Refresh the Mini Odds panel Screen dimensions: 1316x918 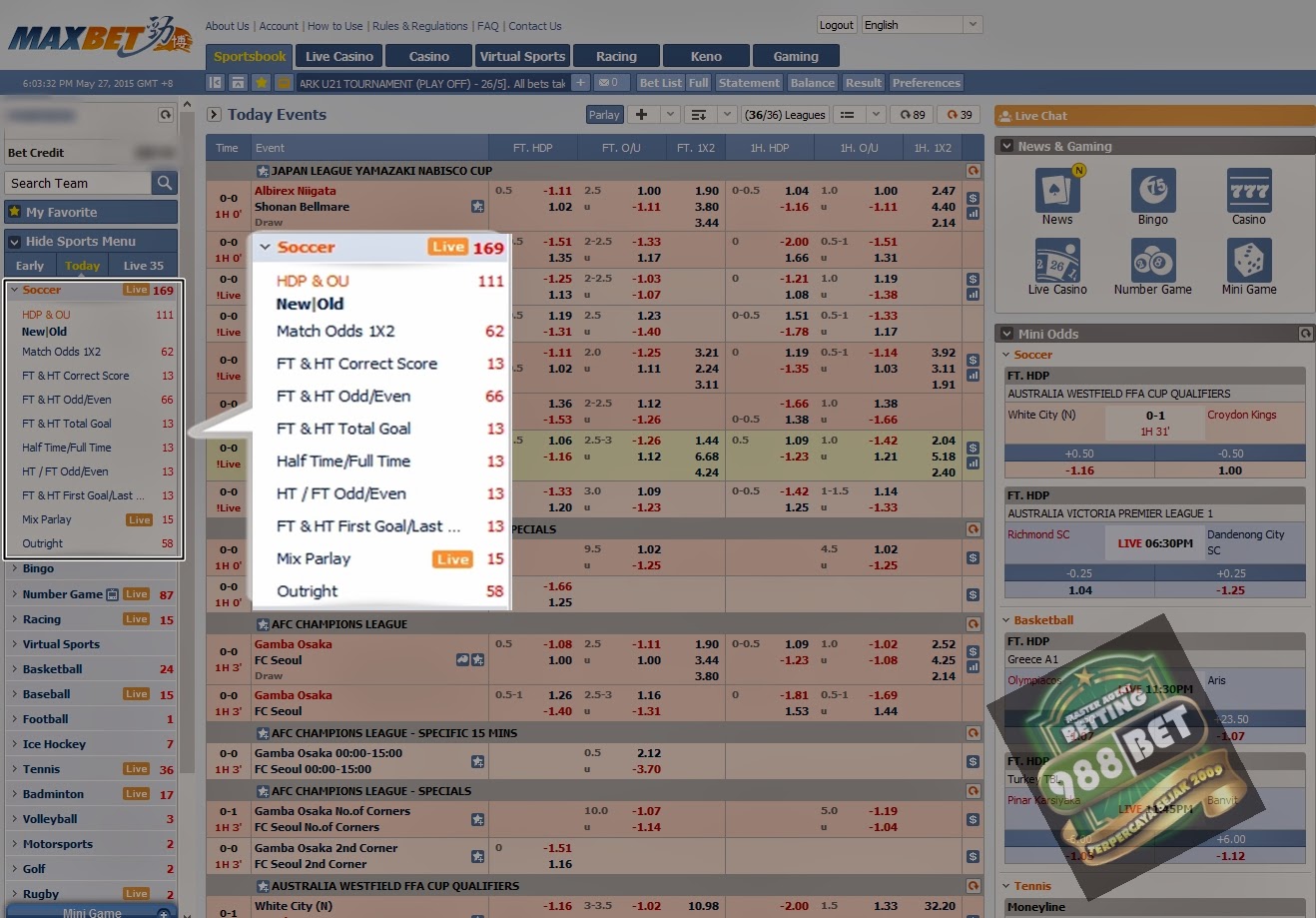pos(1305,334)
